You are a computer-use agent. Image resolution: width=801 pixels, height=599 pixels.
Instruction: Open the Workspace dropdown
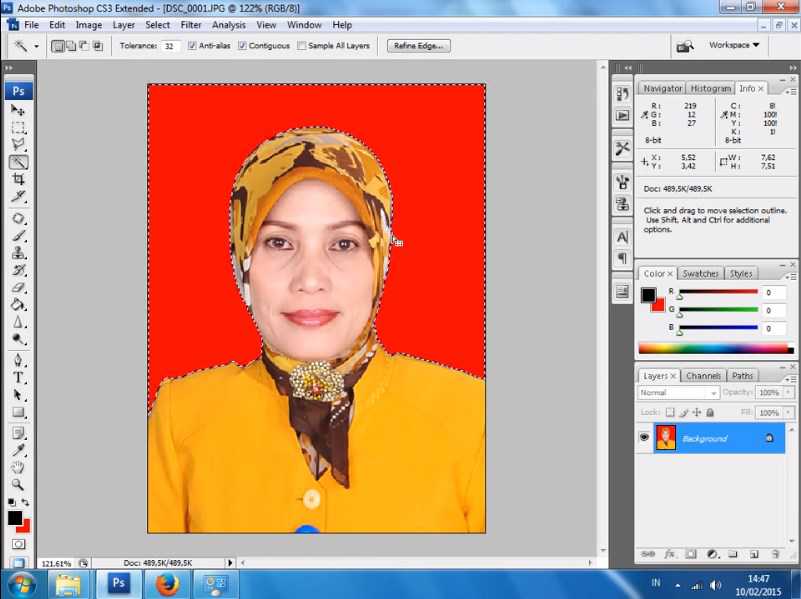point(734,45)
